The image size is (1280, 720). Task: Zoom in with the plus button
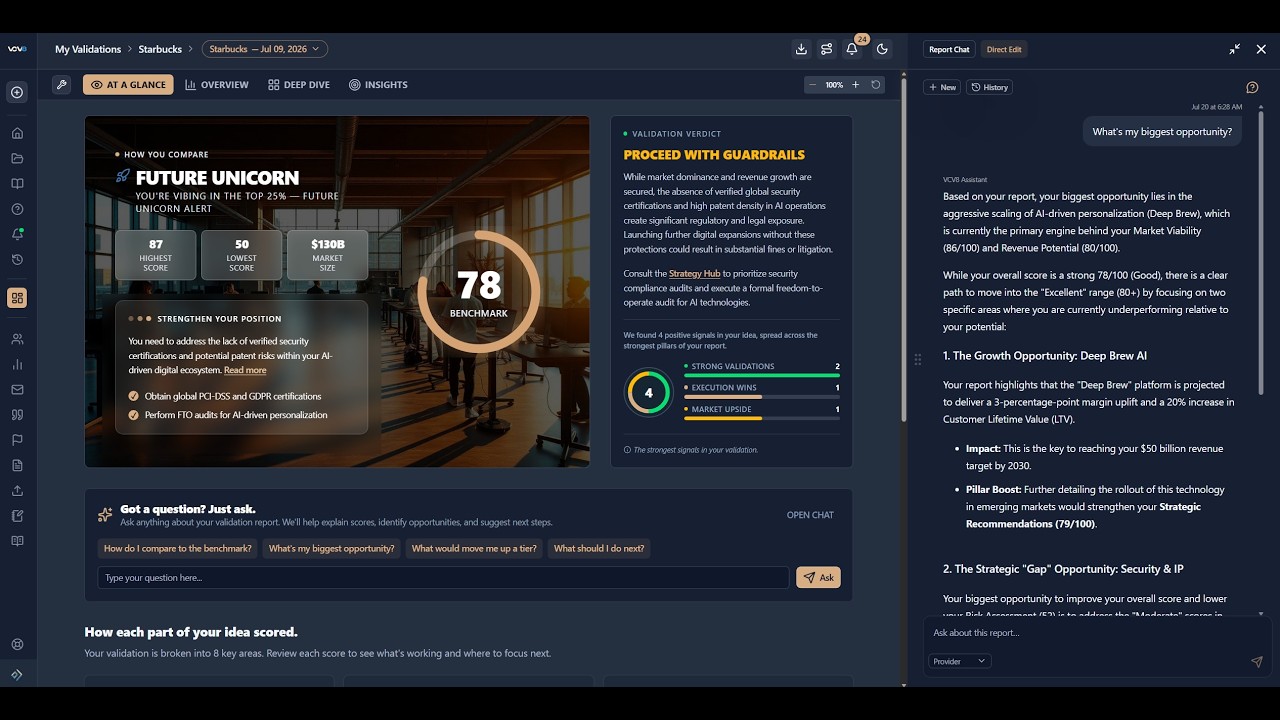point(855,85)
